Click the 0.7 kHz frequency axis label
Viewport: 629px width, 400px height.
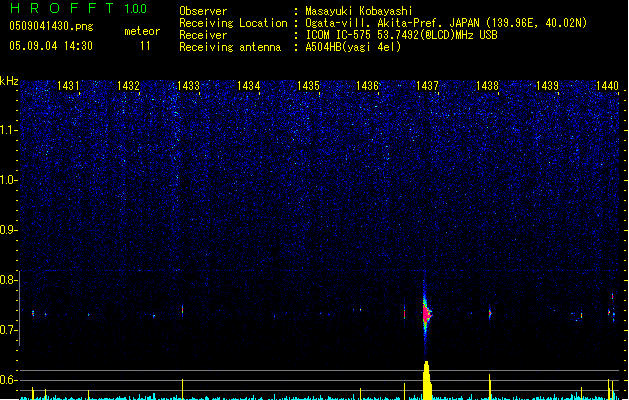pos(9,330)
